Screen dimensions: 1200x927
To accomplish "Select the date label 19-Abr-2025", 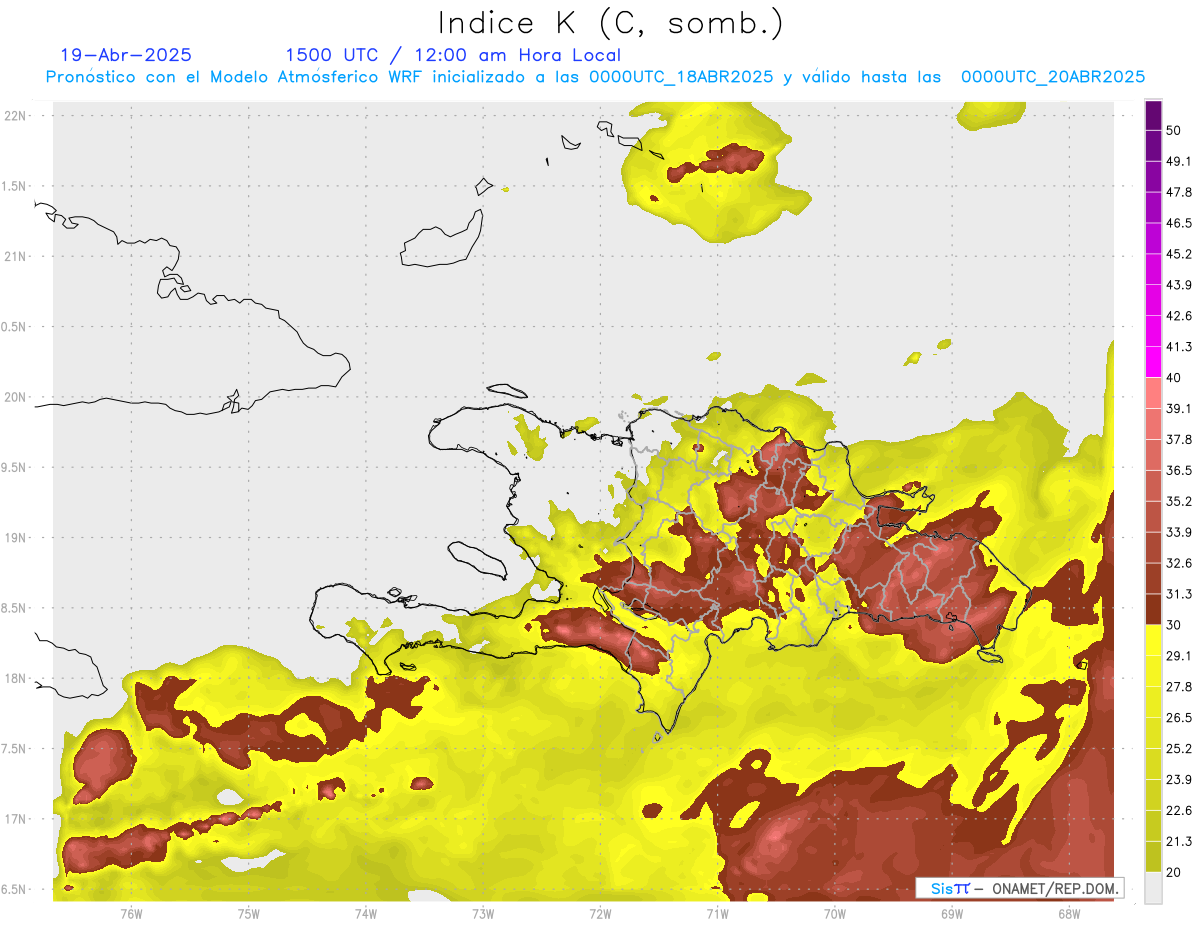I will point(126,55).
